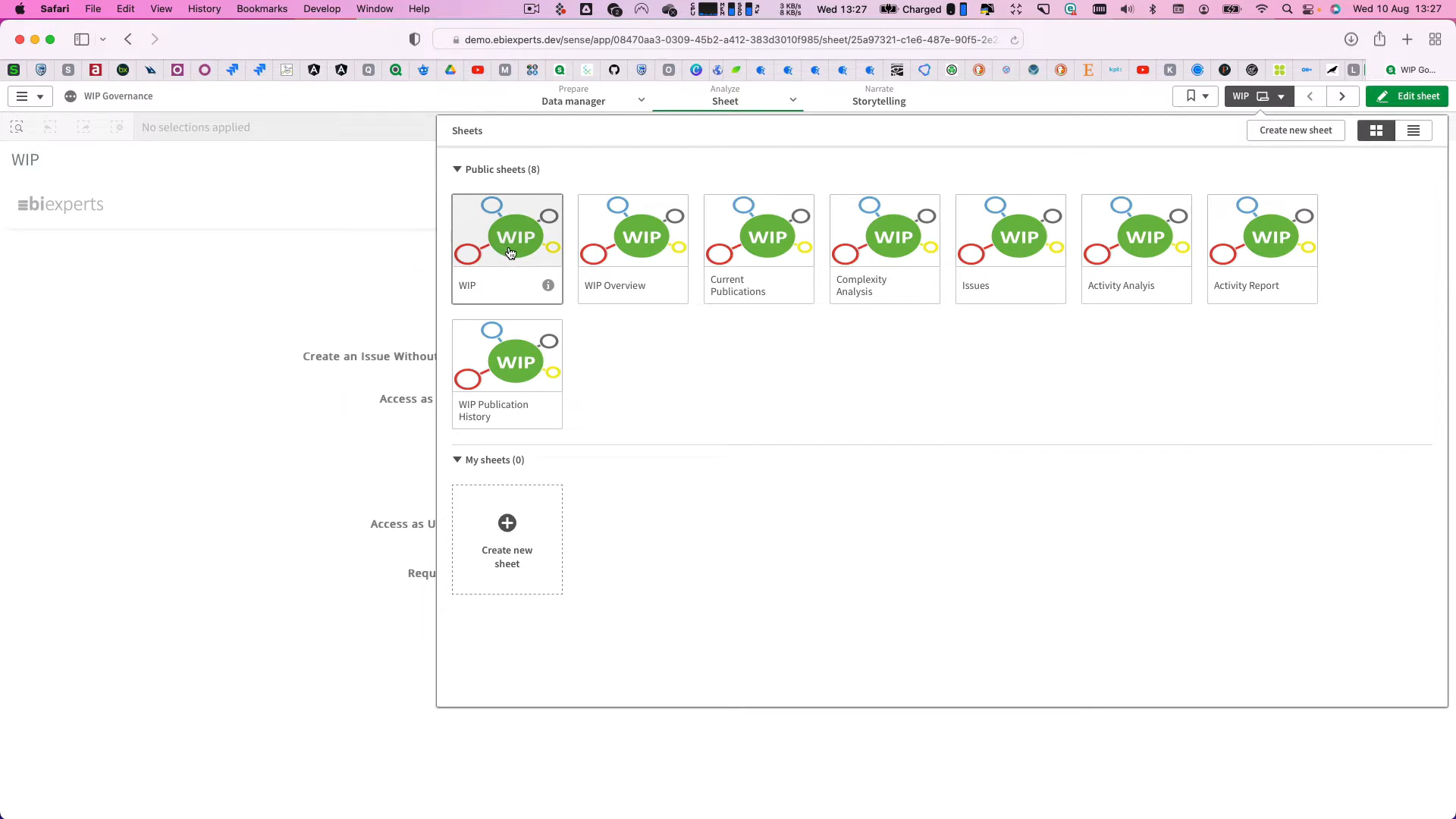Expand the Public sheets section
The height and width of the screenshot is (819, 1456).
pos(457,168)
